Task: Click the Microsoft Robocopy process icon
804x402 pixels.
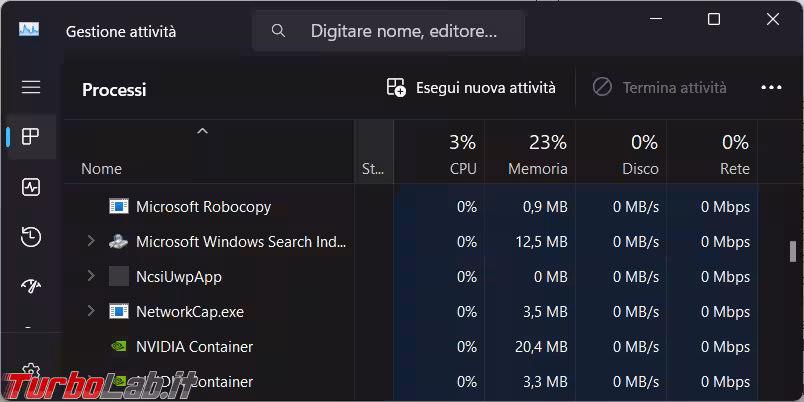Action: tap(119, 207)
